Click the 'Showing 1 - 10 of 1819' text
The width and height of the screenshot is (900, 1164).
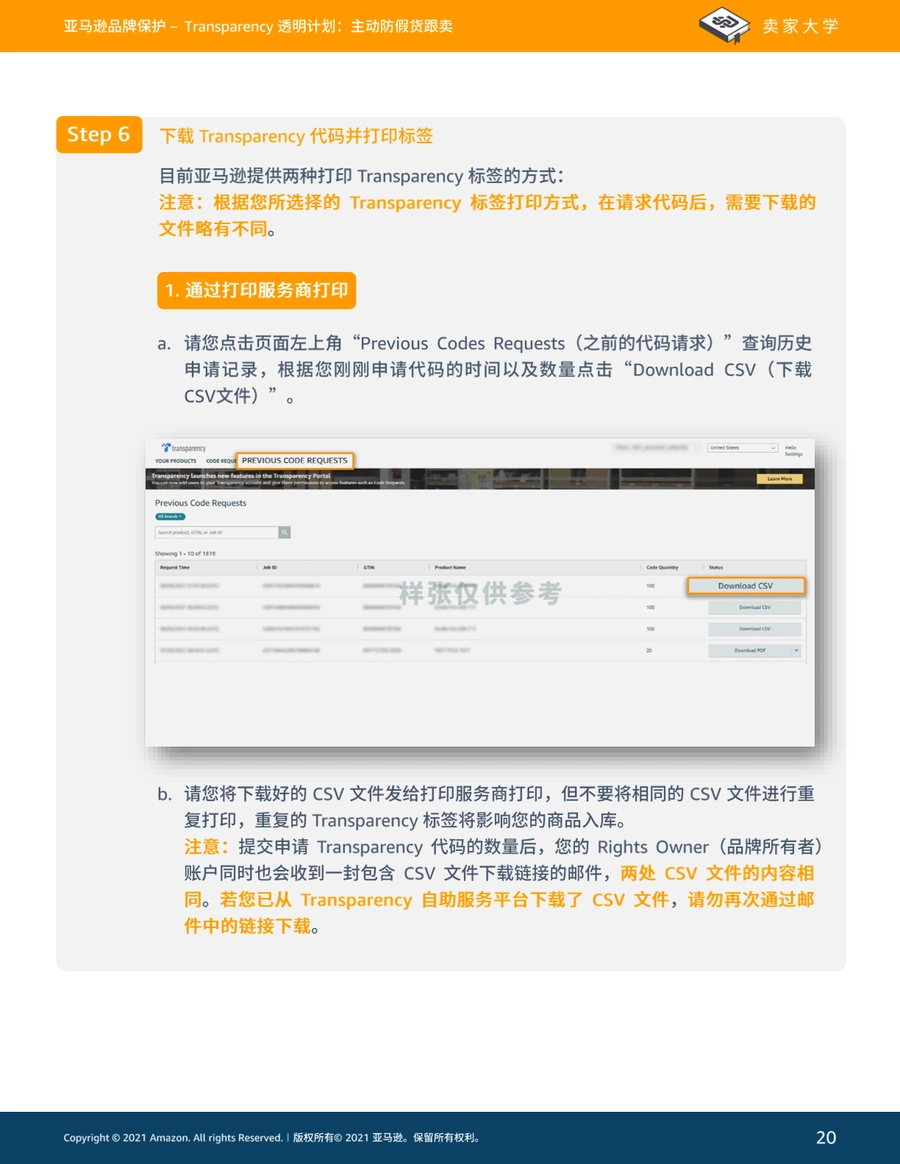(185, 554)
